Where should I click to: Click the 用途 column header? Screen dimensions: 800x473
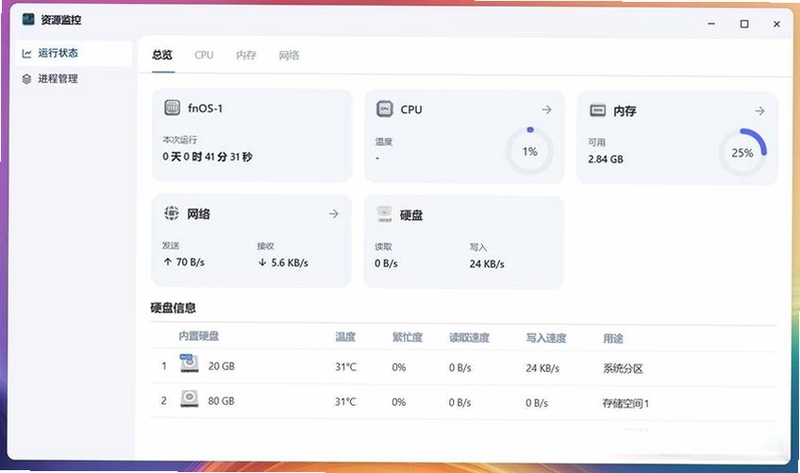point(613,339)
